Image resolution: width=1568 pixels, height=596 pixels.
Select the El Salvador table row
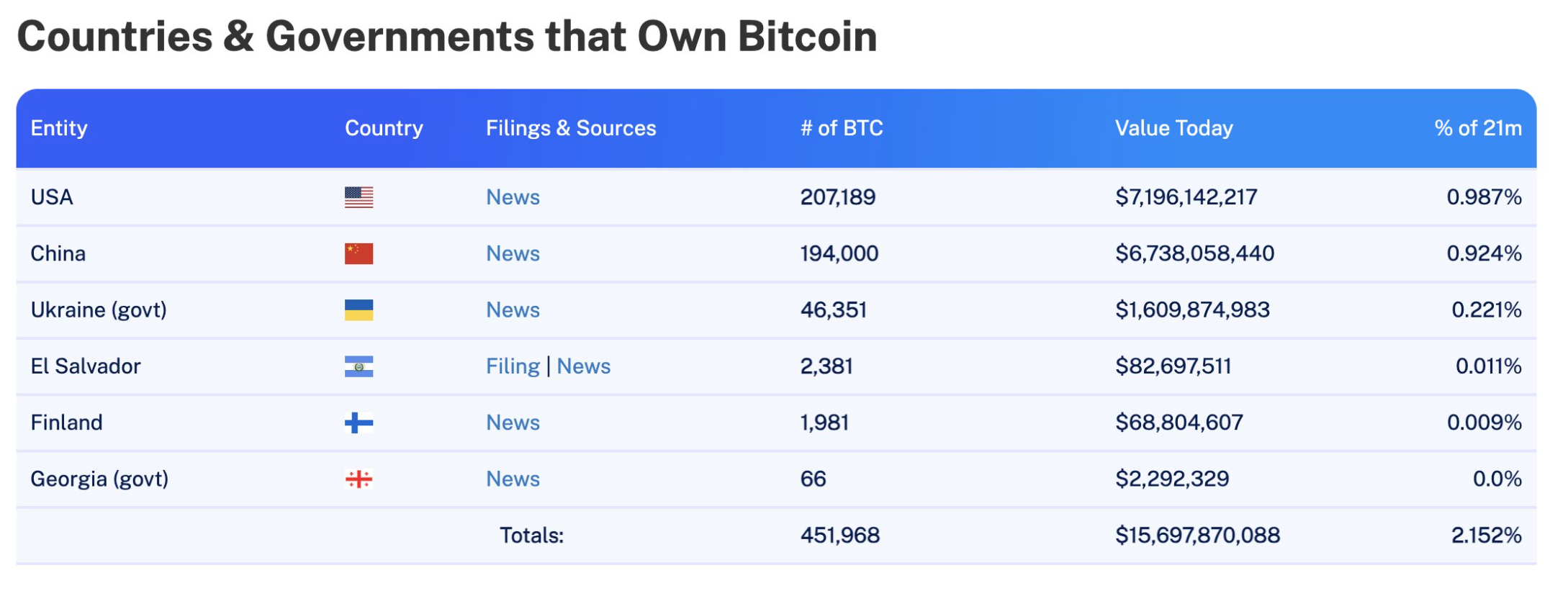tap(784, 366)
